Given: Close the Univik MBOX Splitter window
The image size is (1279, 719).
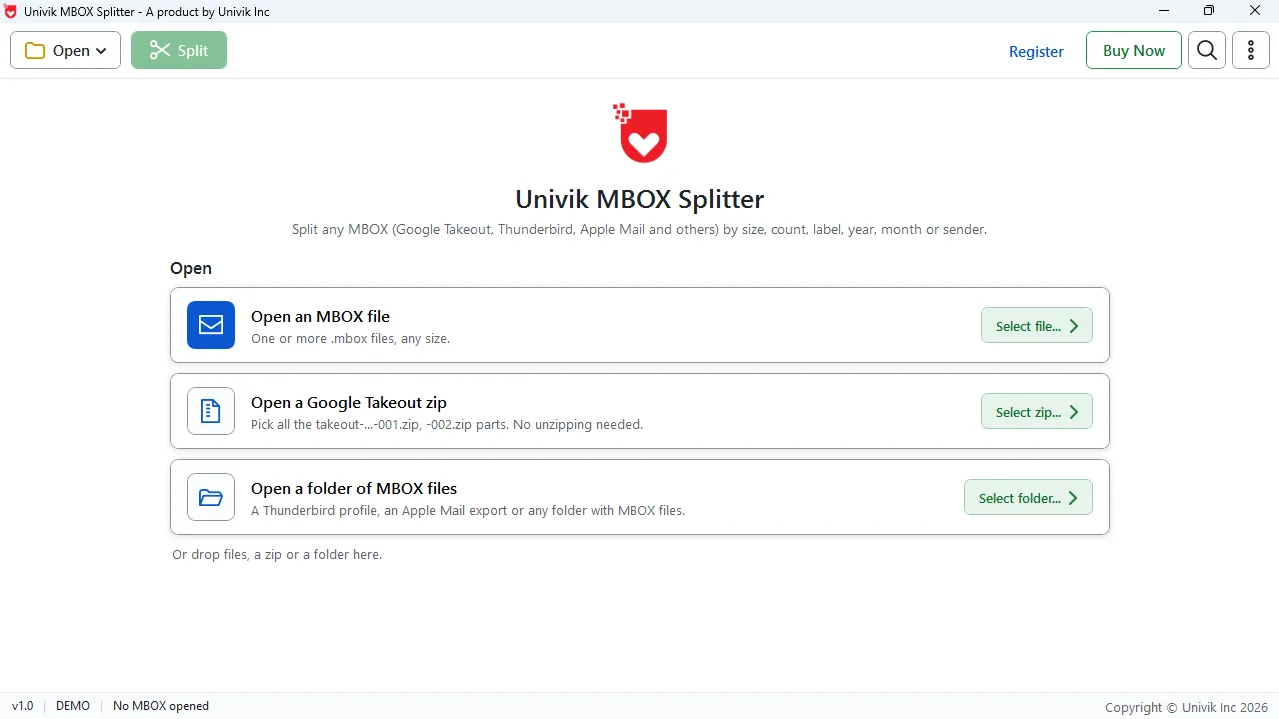Looking at the screenshot, I should 1255,11.
